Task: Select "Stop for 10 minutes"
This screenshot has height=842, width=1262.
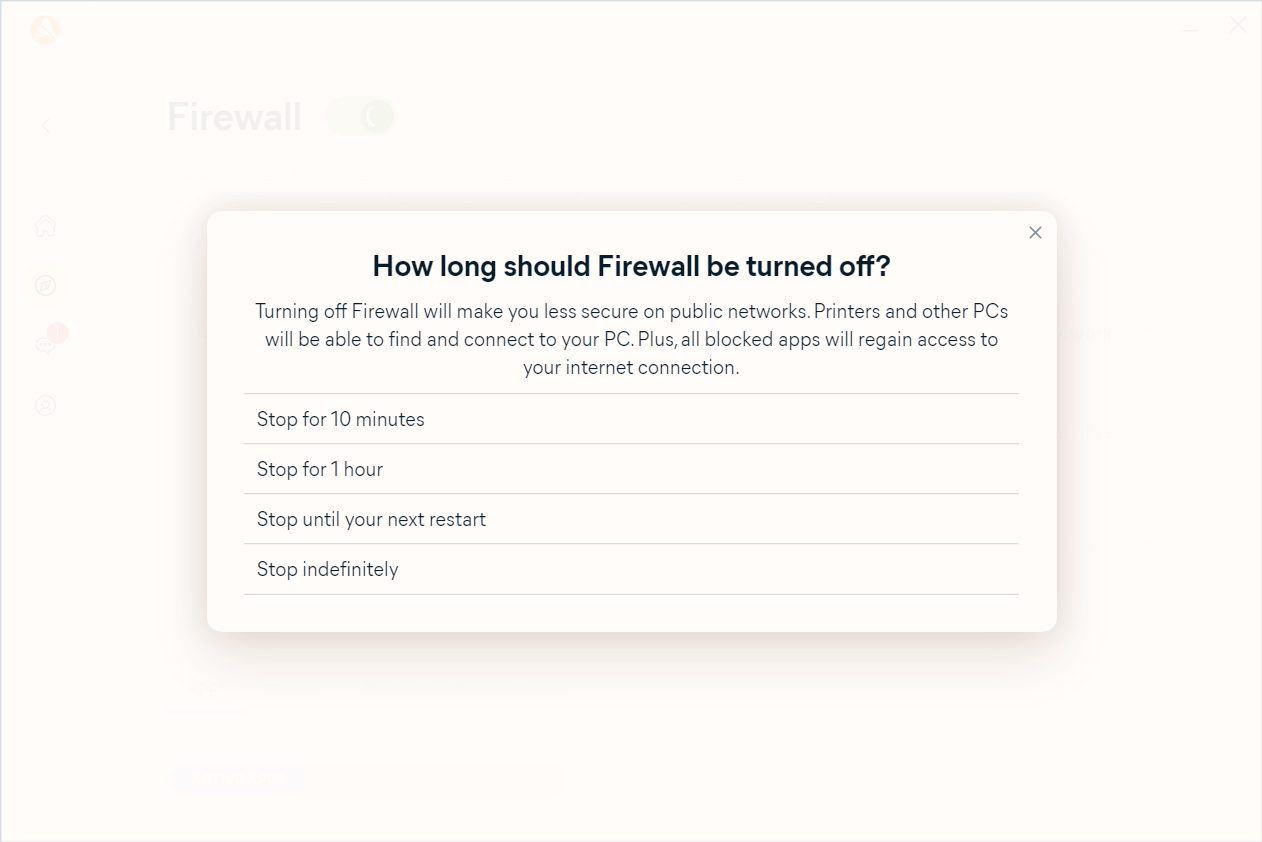Action: click(x=631, y=419)
